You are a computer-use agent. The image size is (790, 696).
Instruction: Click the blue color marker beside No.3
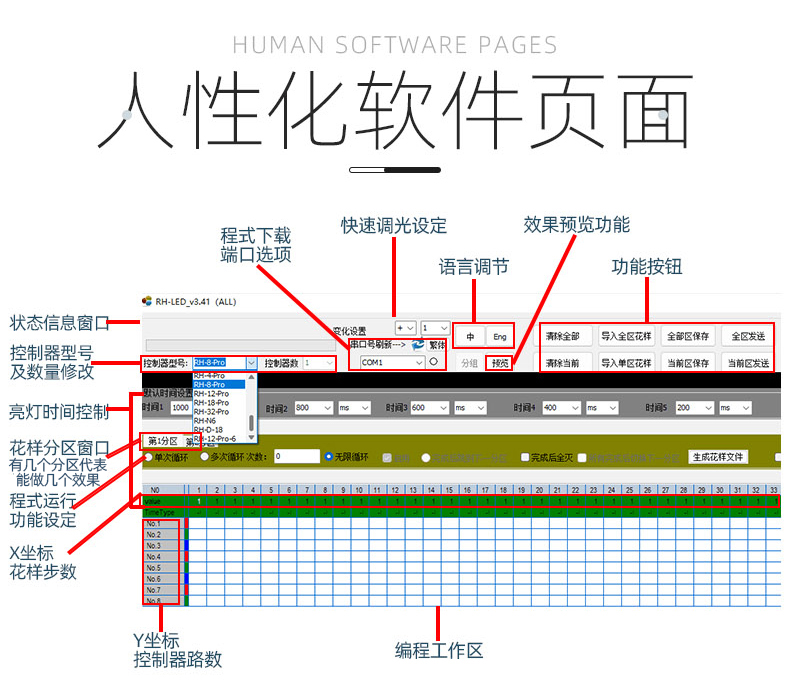[x=186, y=546]
